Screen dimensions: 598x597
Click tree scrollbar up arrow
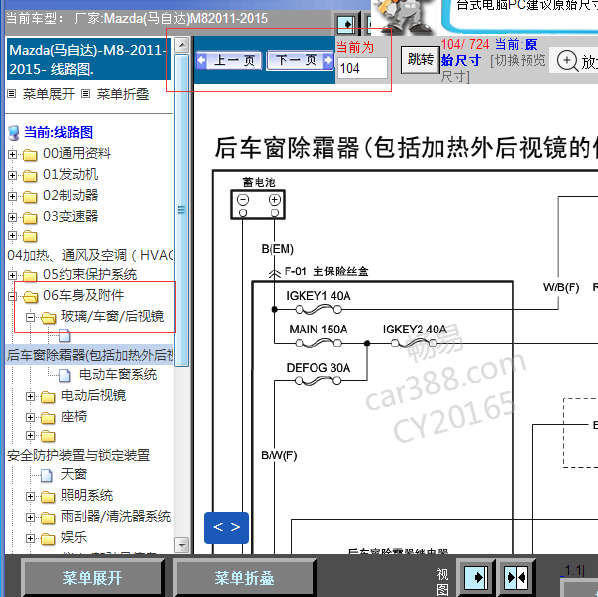coord(182,45)
